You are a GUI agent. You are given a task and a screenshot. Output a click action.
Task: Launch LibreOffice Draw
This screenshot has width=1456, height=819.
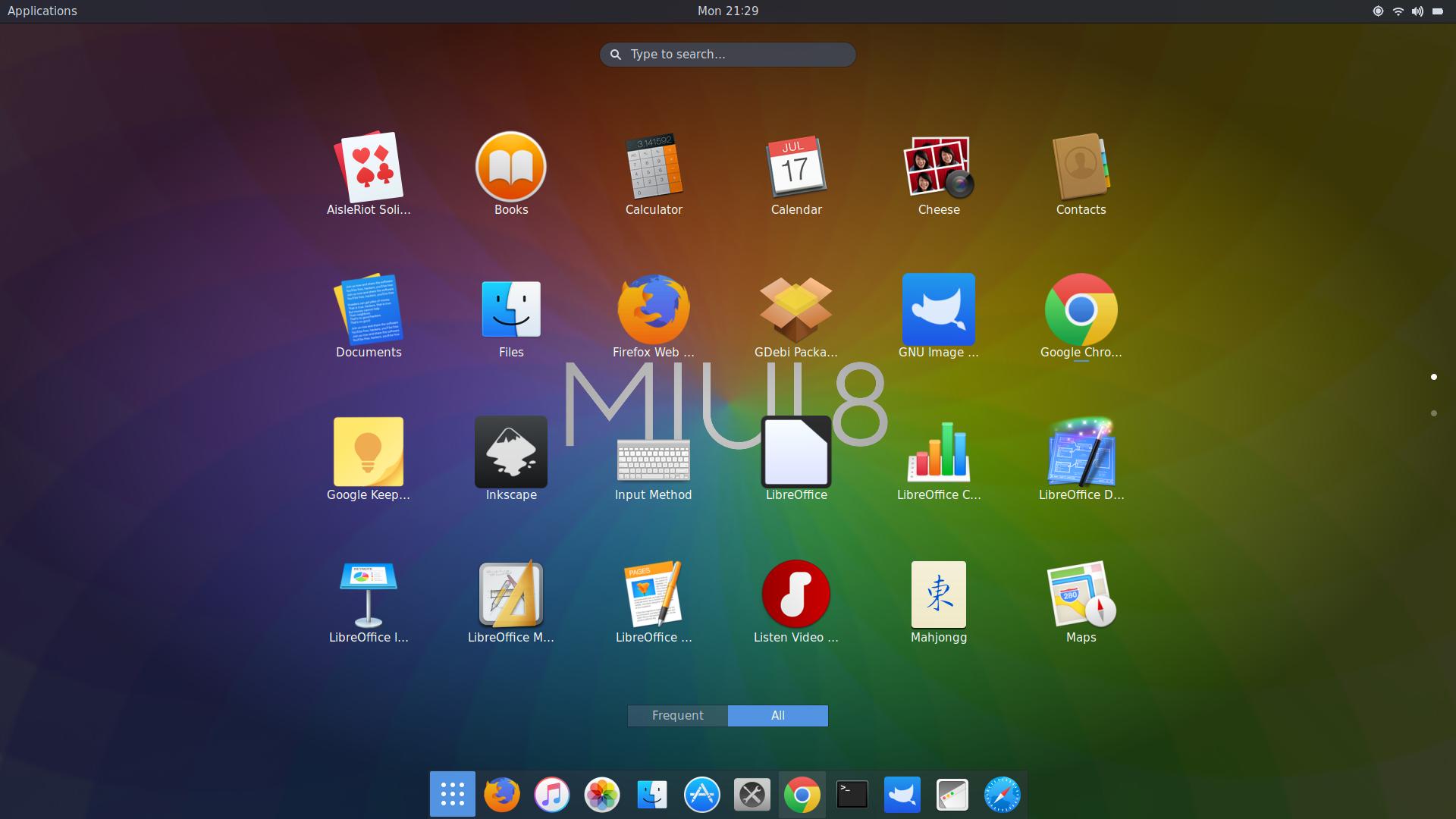click(1081, 453)
